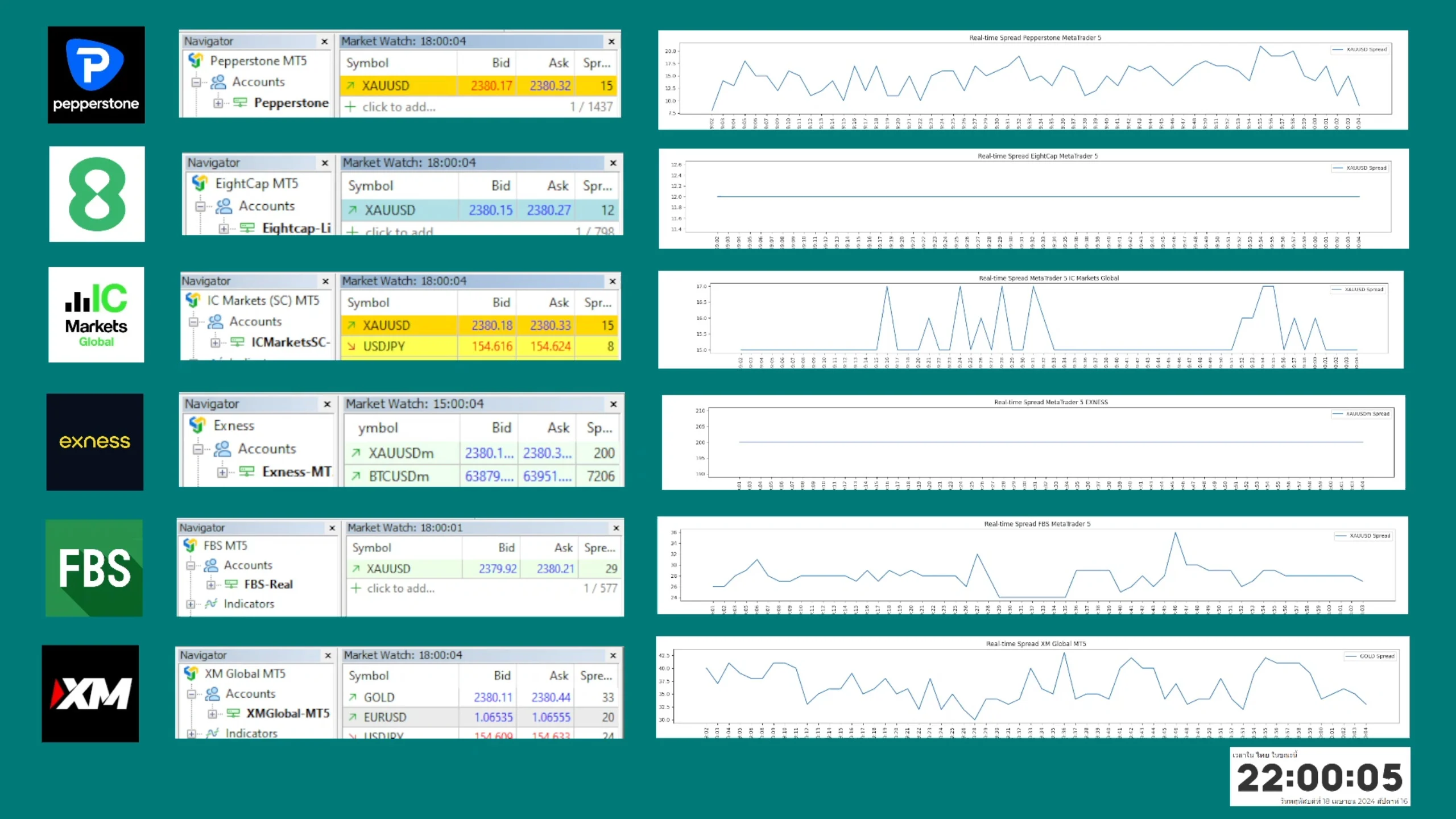
Task: Collapse the Accounts node under IC Markets (SC) MT5
Action: pyautogui.click(x=193, y=322)
